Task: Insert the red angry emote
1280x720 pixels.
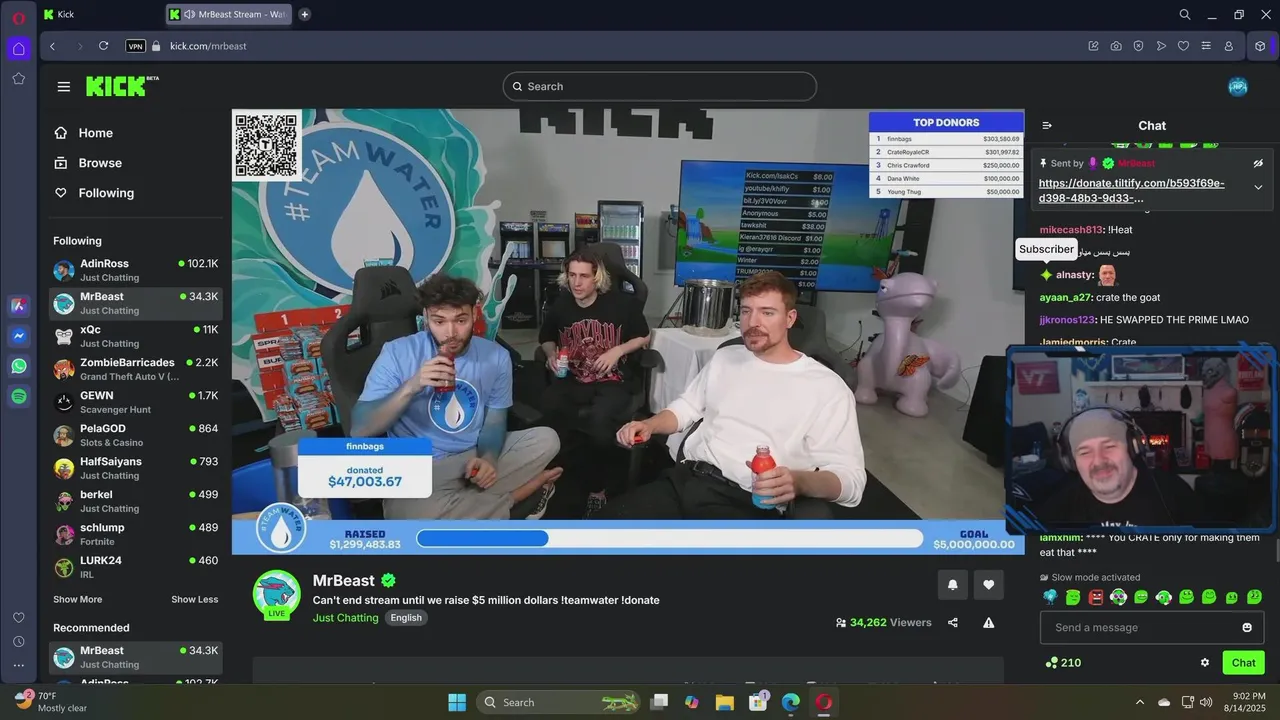Action: click(1096, 597)
